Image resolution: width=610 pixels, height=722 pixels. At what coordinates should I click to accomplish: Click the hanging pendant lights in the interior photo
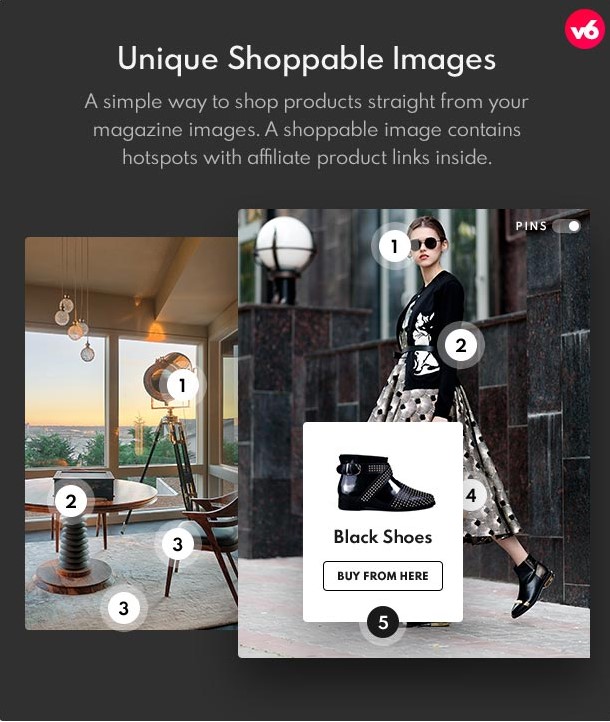click(x=75, y=322)
